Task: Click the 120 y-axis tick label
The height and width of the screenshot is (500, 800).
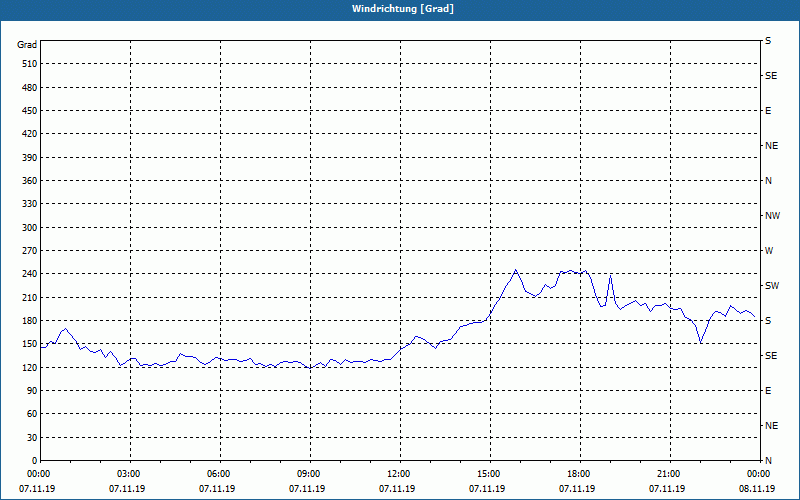Action: pos(30,367)
